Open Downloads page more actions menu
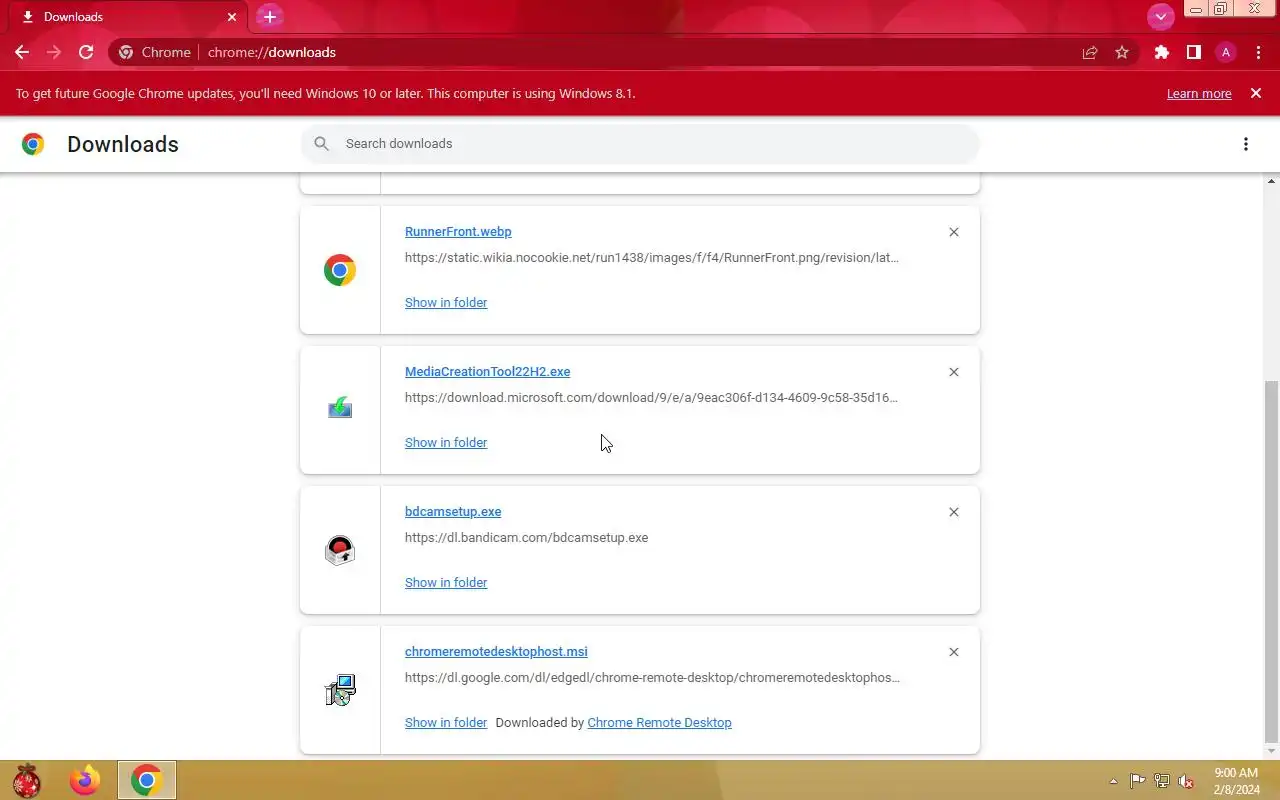This screenshot has width=1280, height=800. click(1245, 144)
